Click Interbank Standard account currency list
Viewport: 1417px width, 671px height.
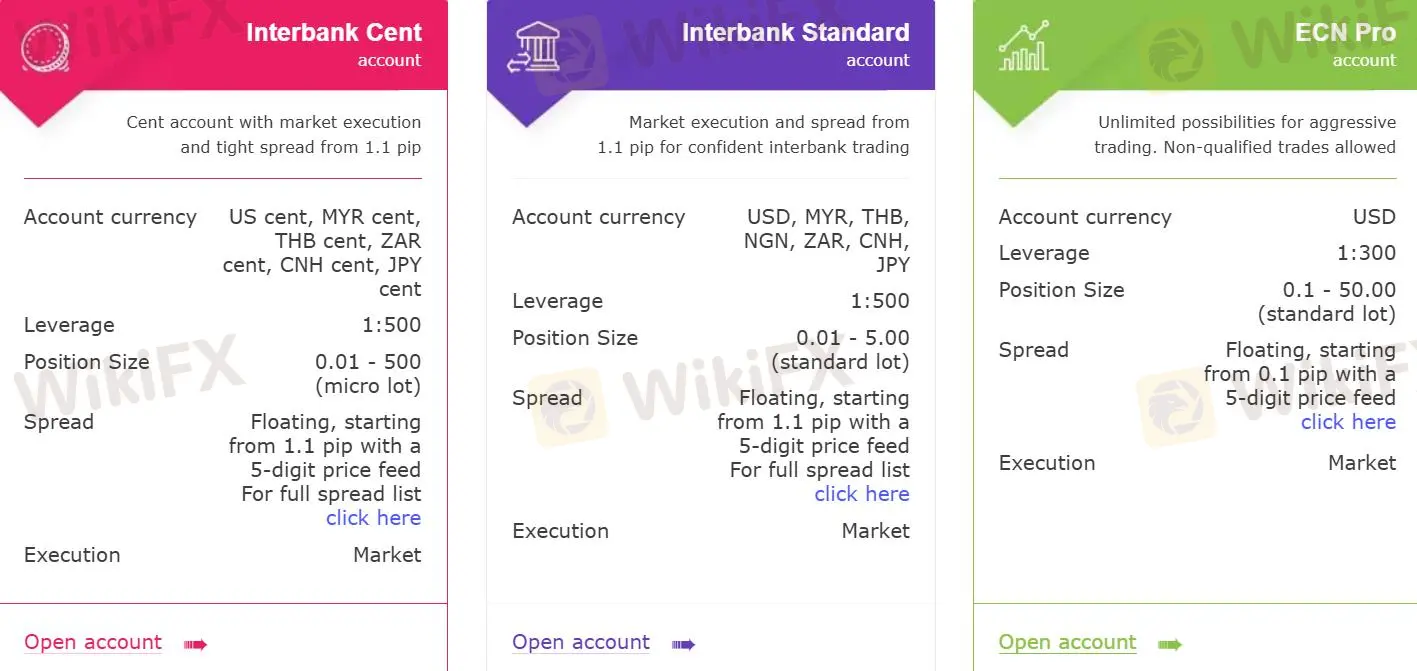[826, 241]
